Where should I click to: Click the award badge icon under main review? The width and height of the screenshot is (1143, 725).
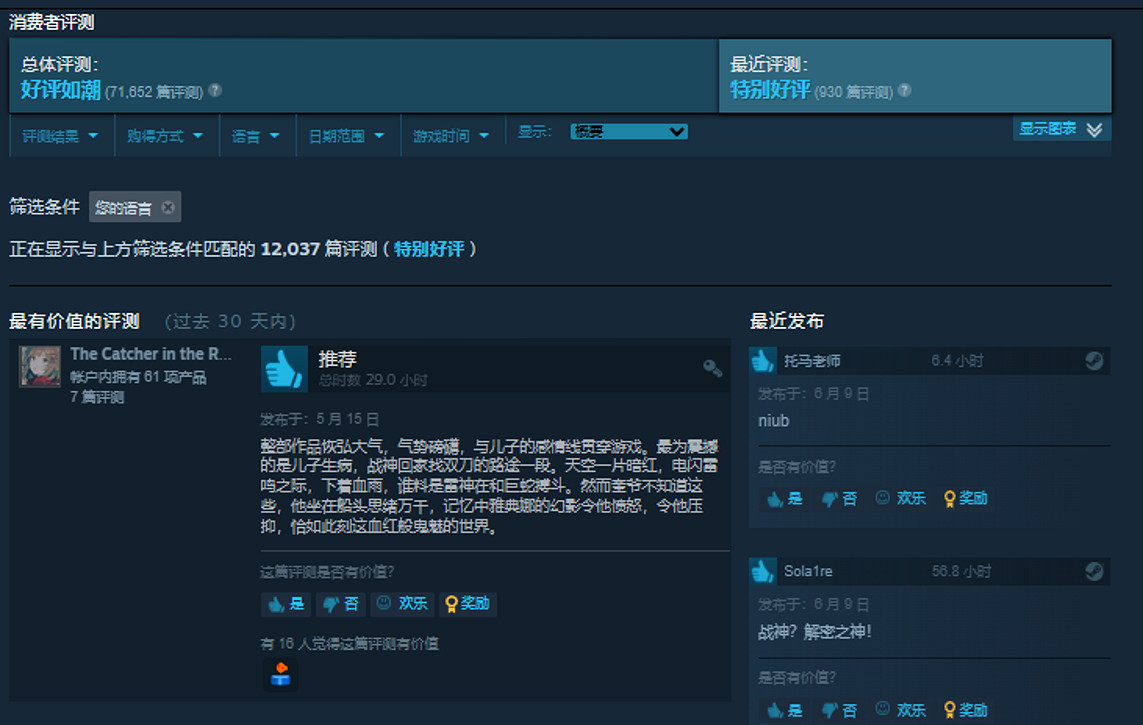click(x=280, y=674)
